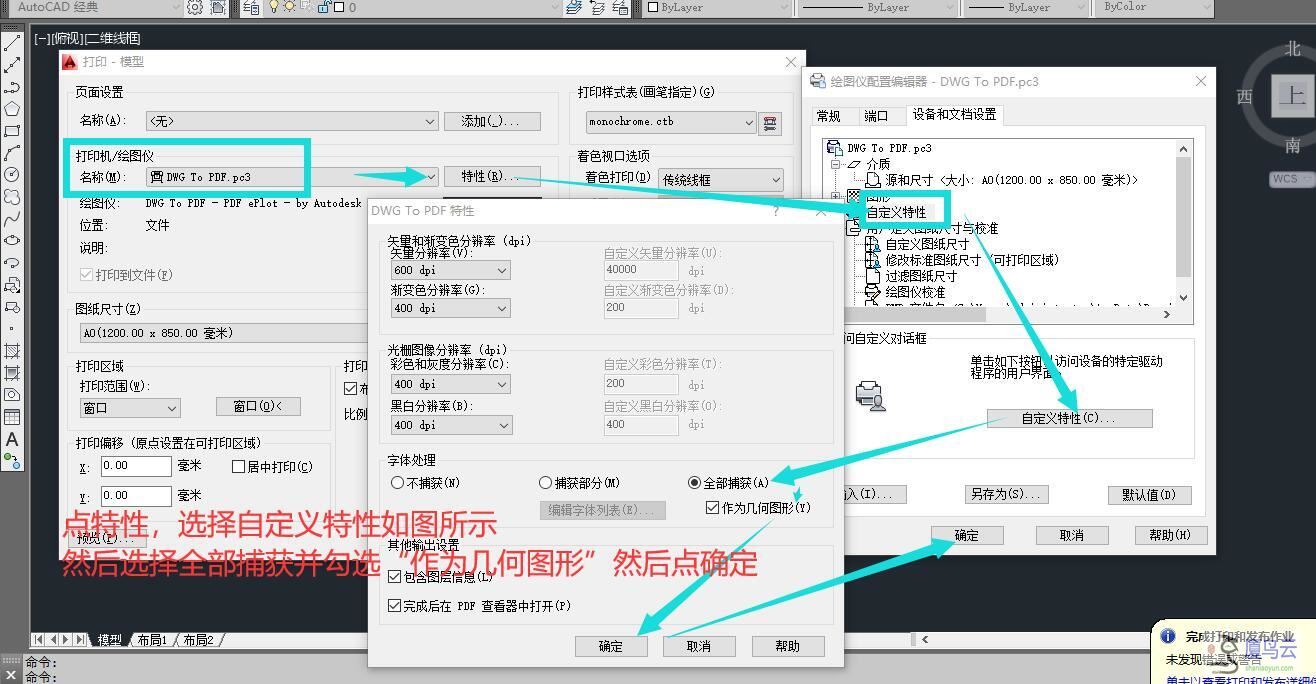Open AutoCAD 经典 workspace dropdown

coord(175,8)
